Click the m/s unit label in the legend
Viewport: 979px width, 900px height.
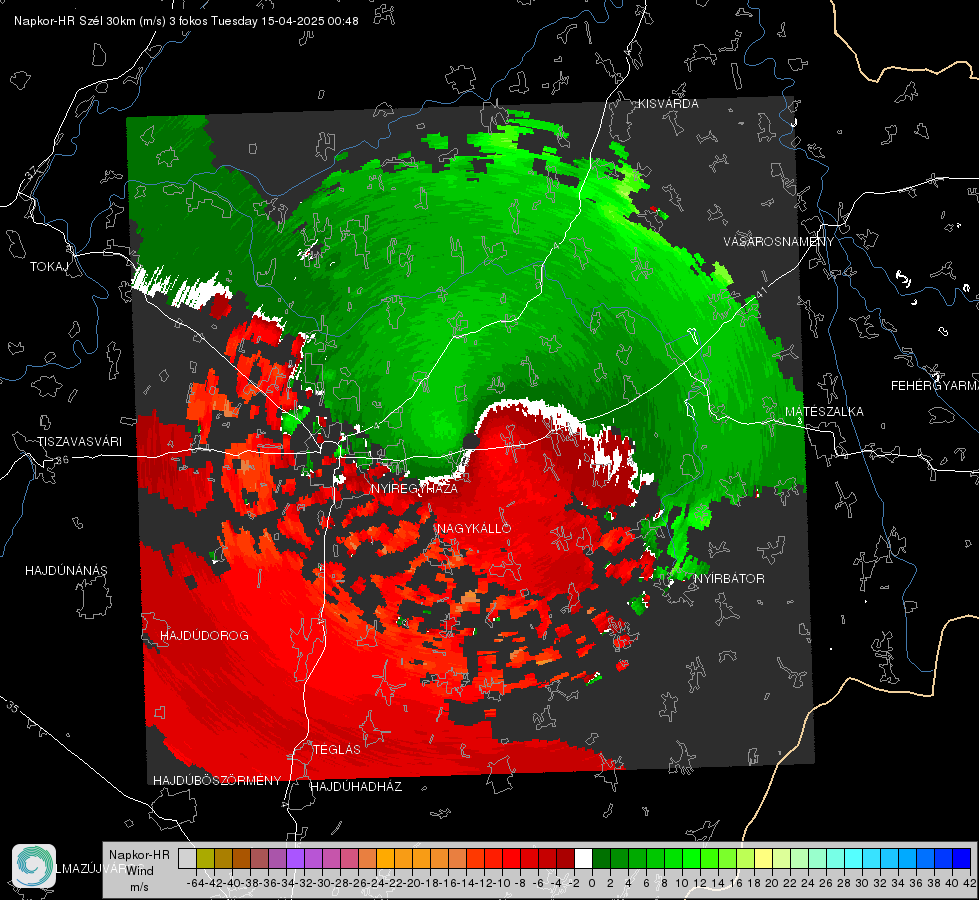(139, 887)
